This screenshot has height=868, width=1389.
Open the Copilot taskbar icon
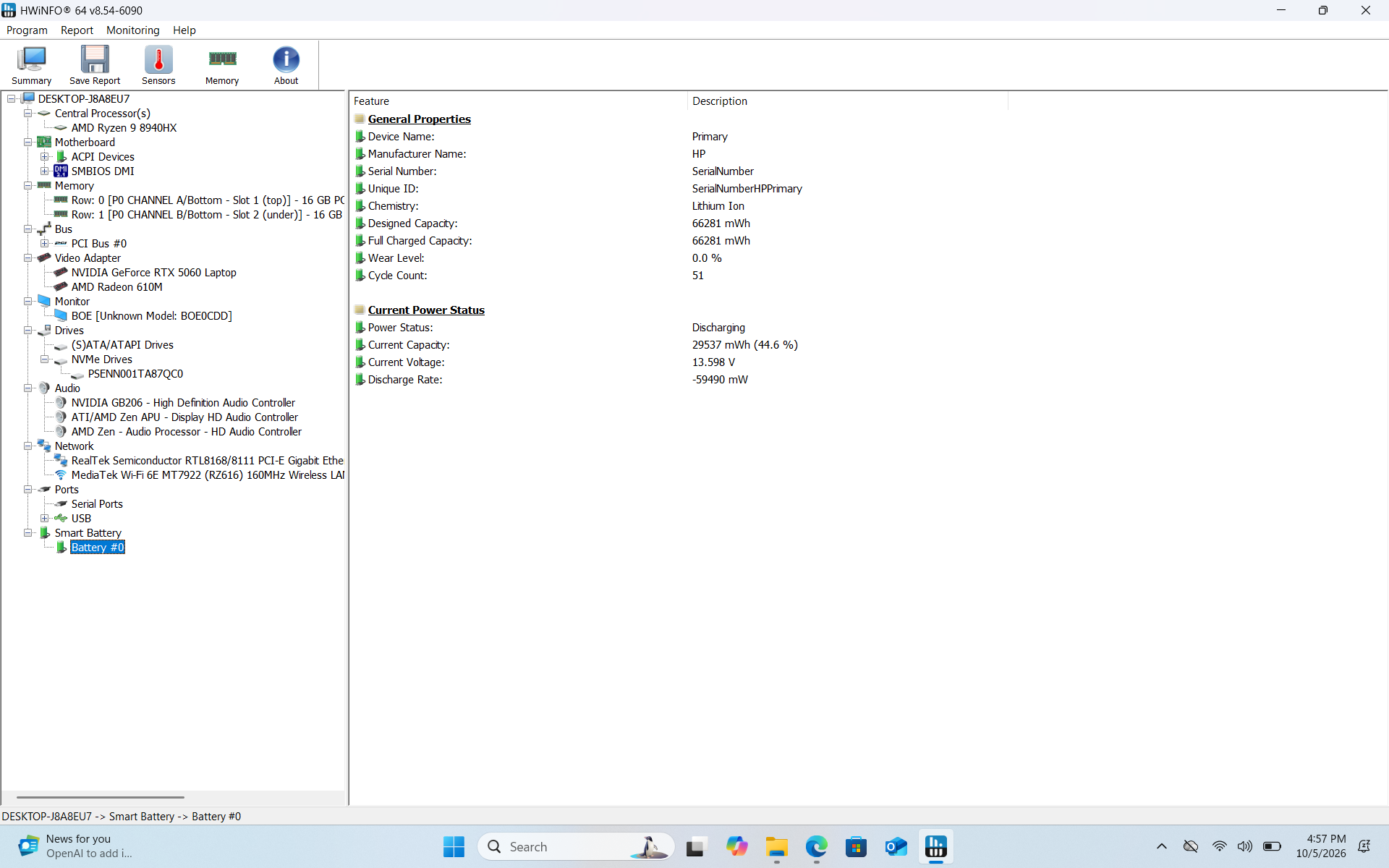737,846
